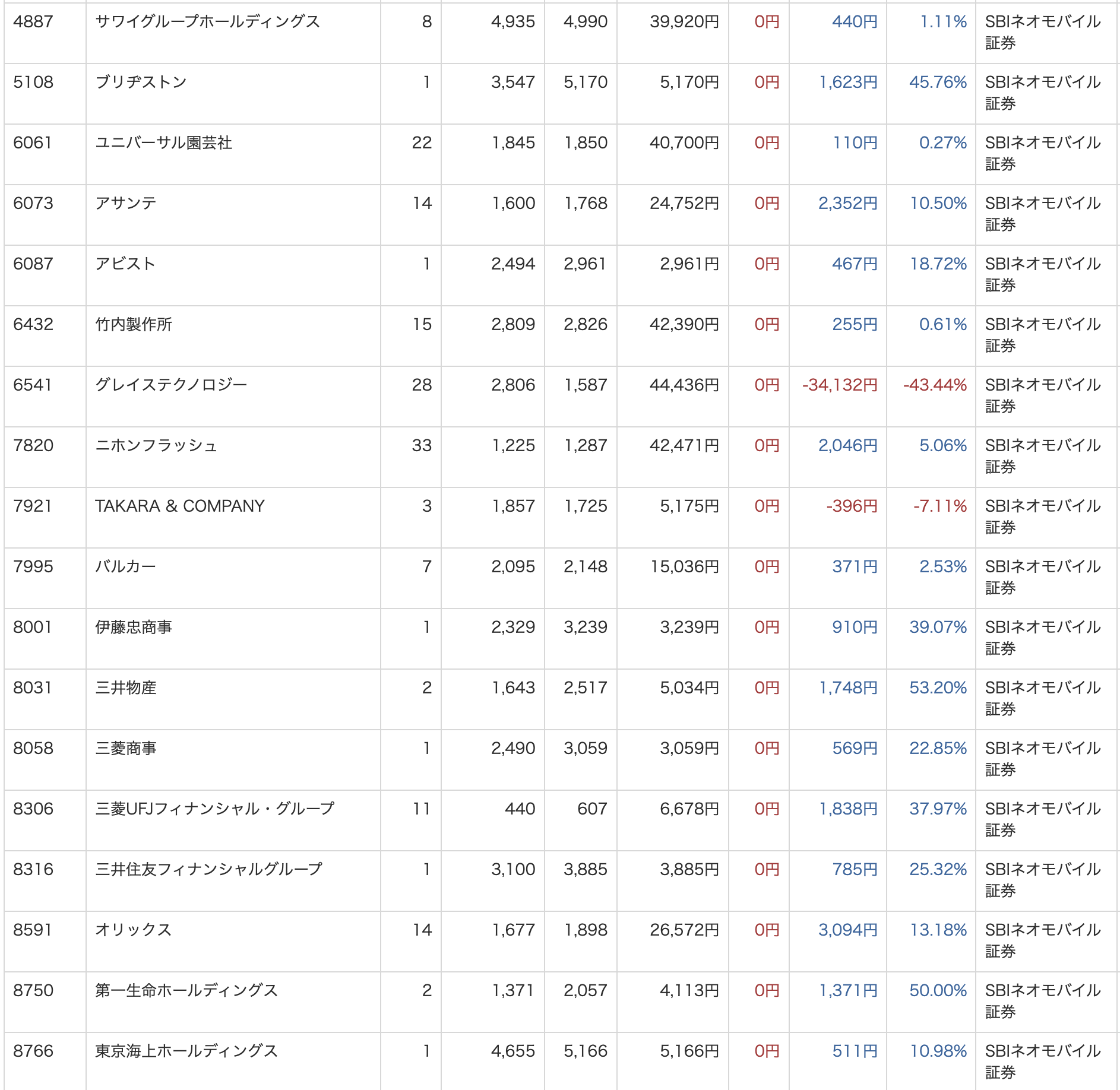Click stock code 7820
Viewport: 1120px width, 1090px height.
33,446
